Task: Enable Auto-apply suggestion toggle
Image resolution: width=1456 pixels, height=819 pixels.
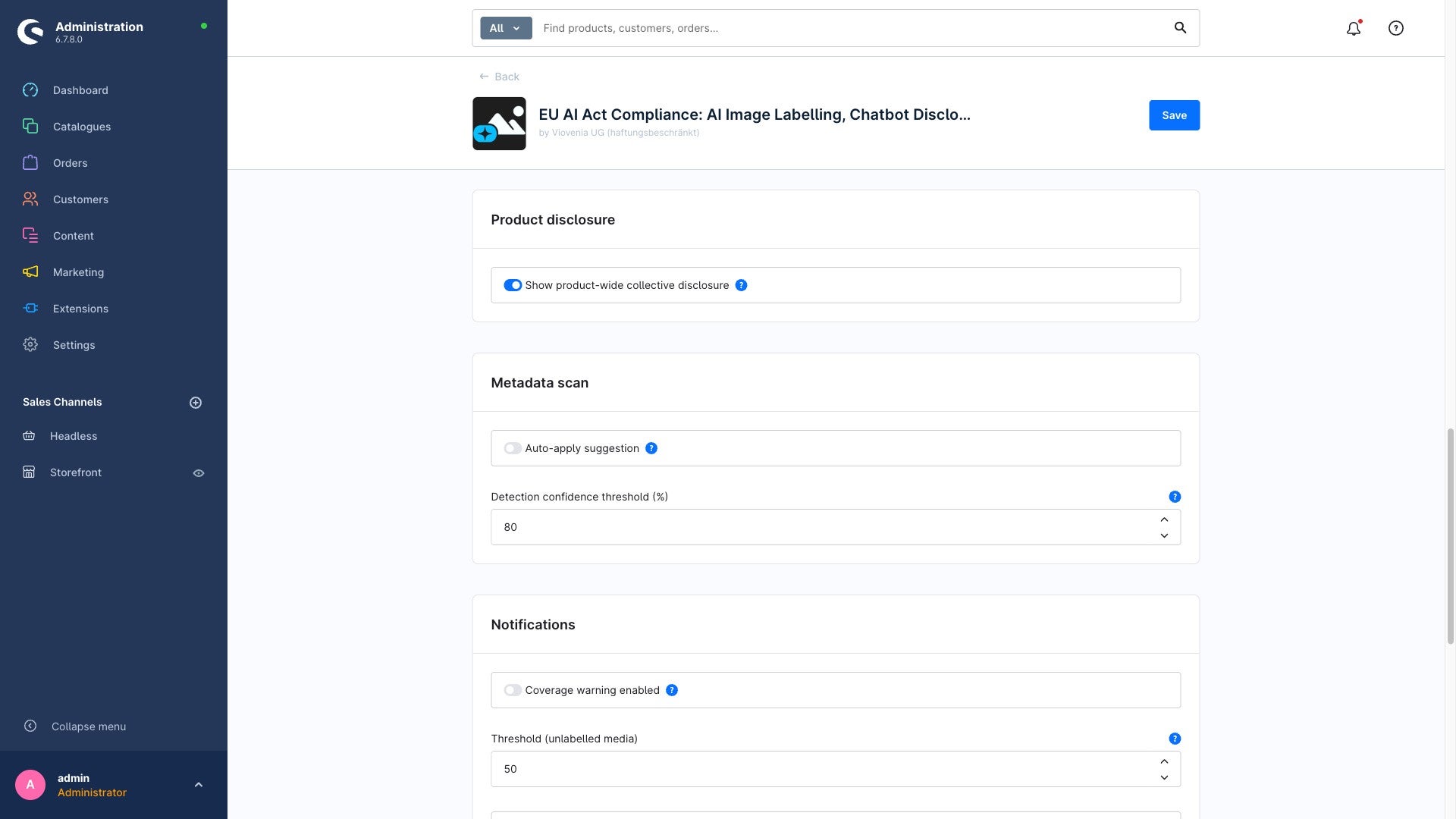Action: click(x=513, y=449)
